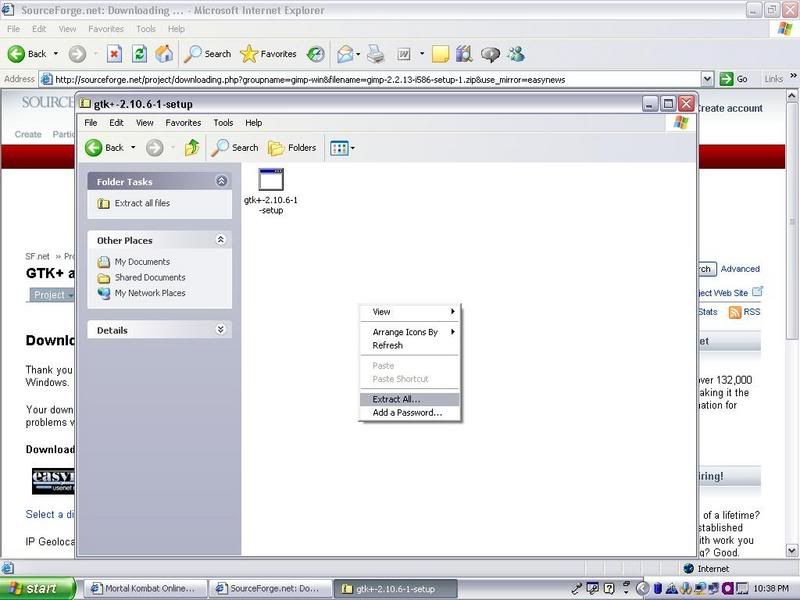800x600 pixels.
Task: Open the Mail dropdown arrow in IE toolbar
Action: [358, 54]
